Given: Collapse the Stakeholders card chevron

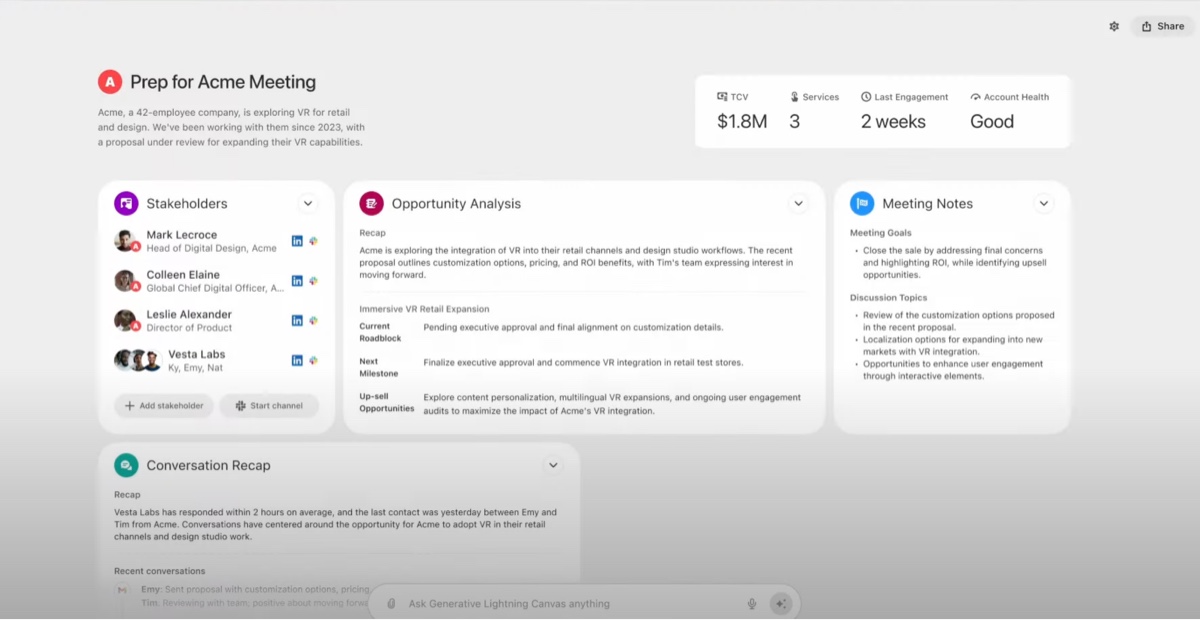Looking at the screenshot, I should pyautogui.click(x=308, y=204).
